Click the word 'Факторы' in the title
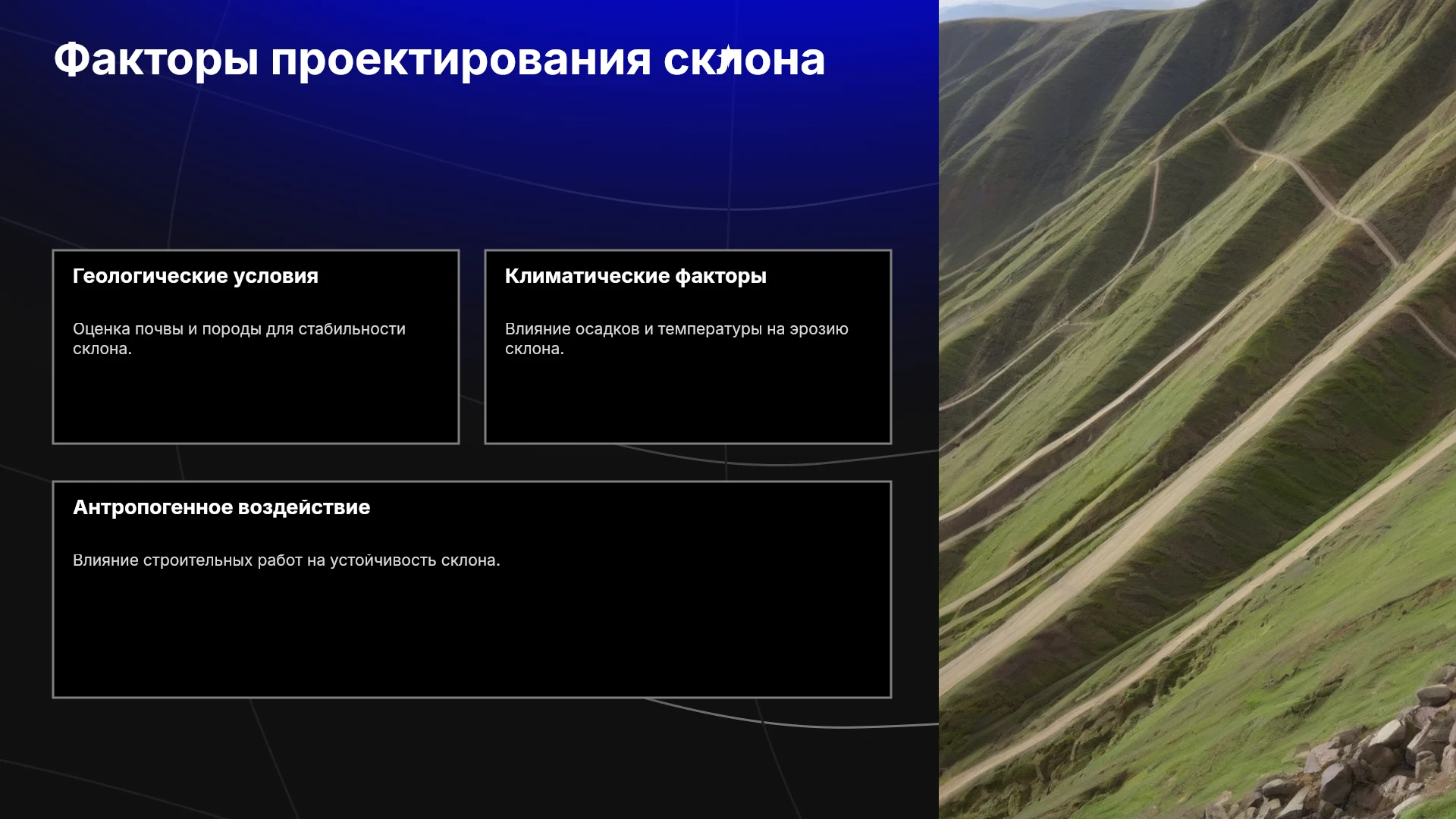 (x=156, y=60)
